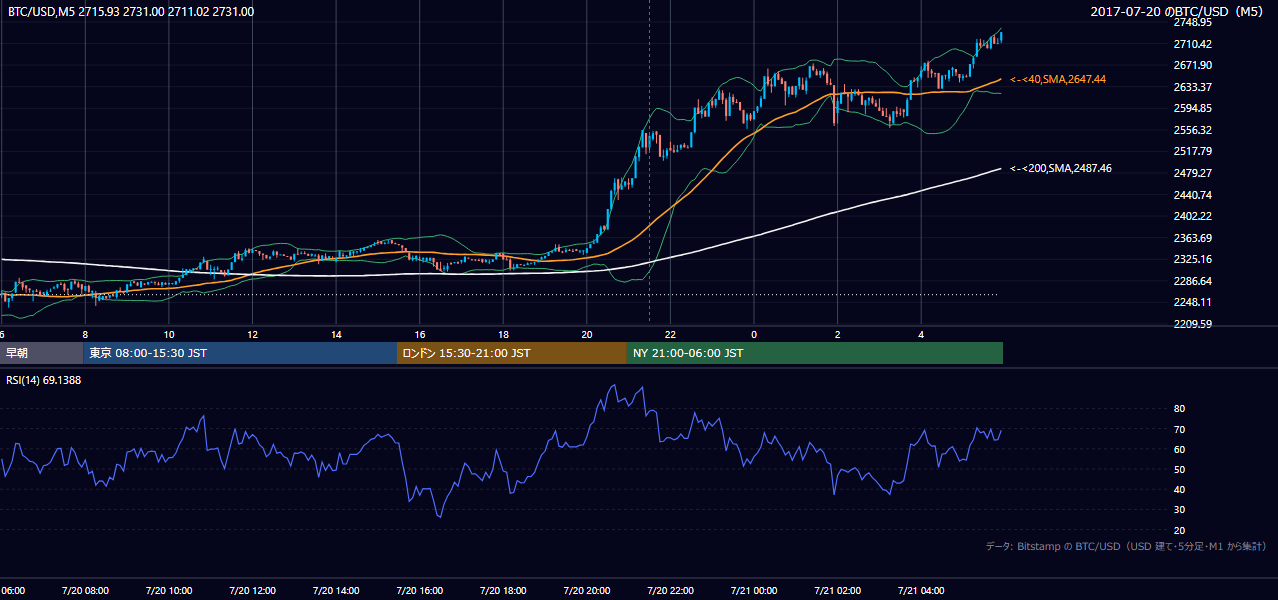This screenshot has height=600, width=1278.
Task: Click the 7/20 16:00 bottom time label
Action: pyautogui.click(x=419, y=590)
